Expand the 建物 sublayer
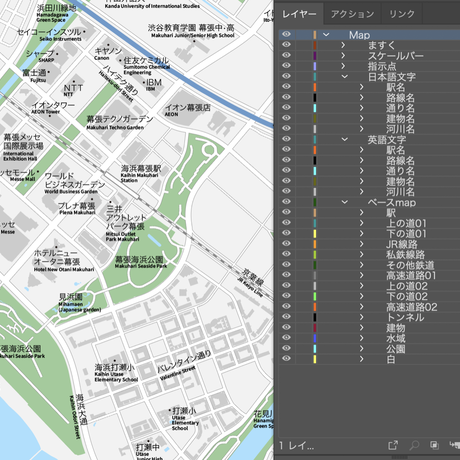This screenshot has width=460, height=460. click(362, 328)
